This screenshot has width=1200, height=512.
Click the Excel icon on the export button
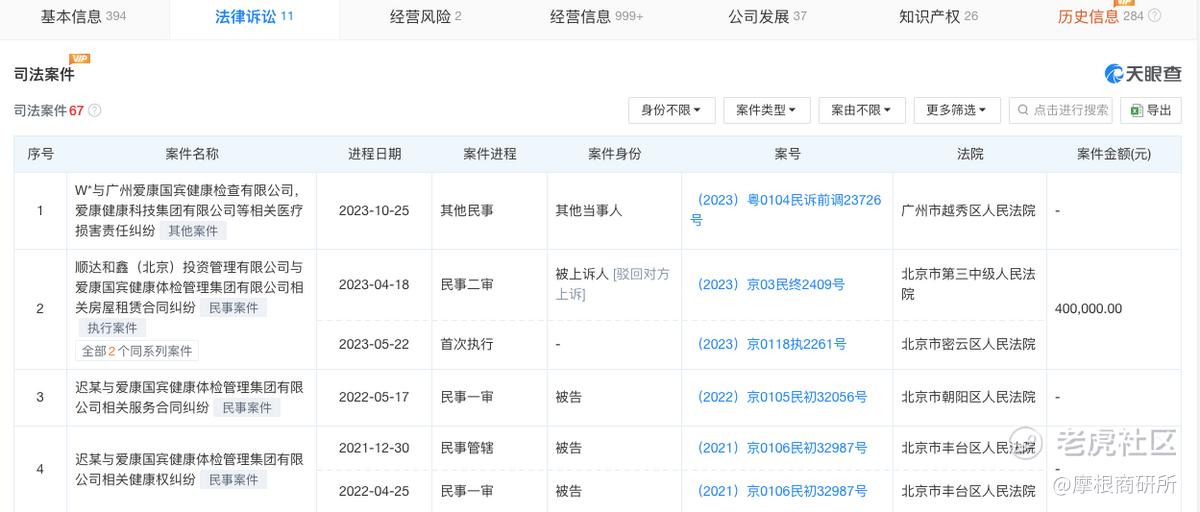click(1136, 110)
